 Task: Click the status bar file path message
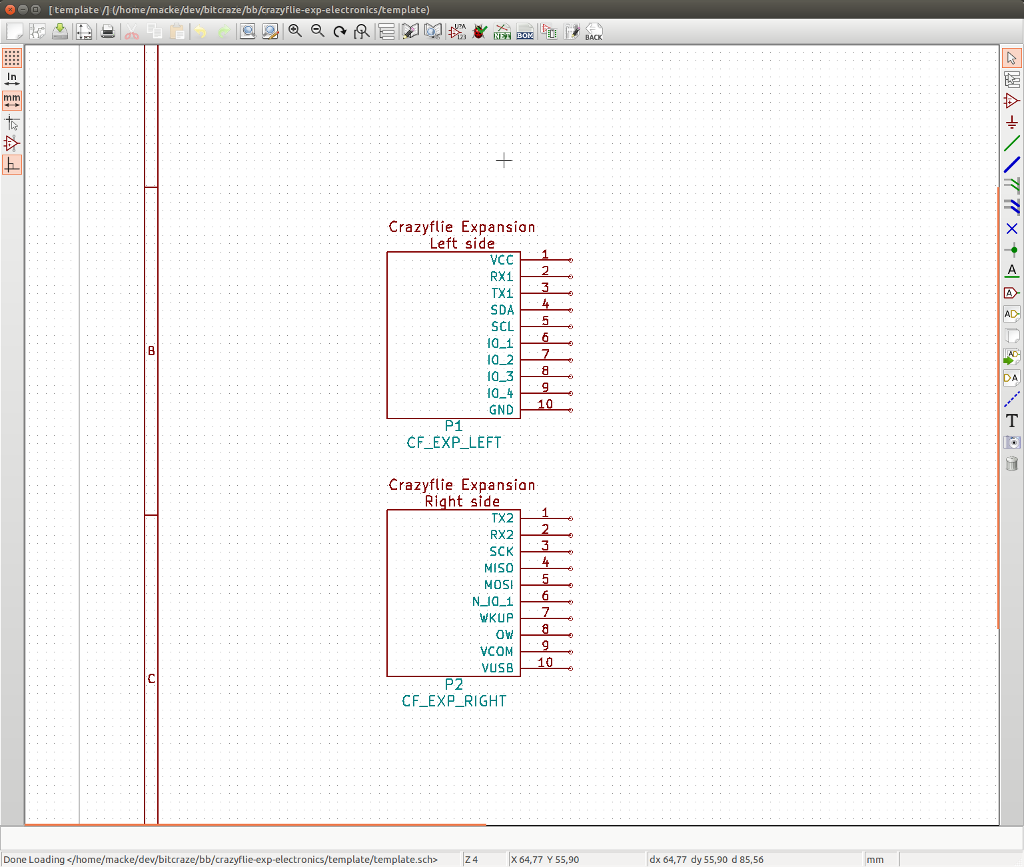pos(221,859)
